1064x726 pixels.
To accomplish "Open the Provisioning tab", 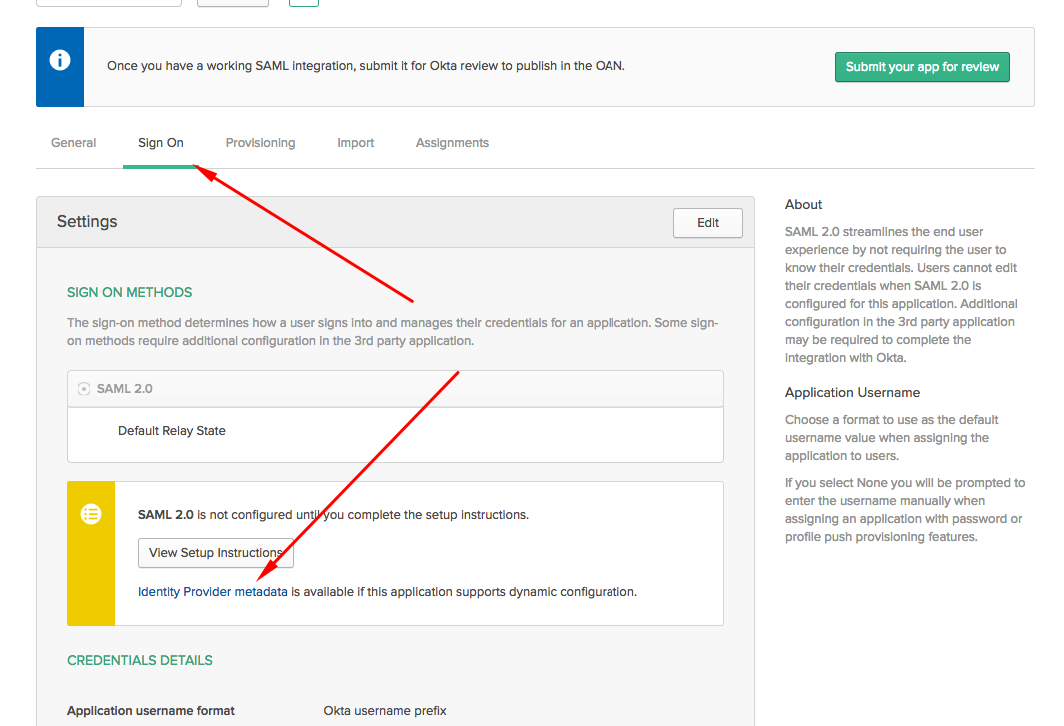I will tap(260, 142).
